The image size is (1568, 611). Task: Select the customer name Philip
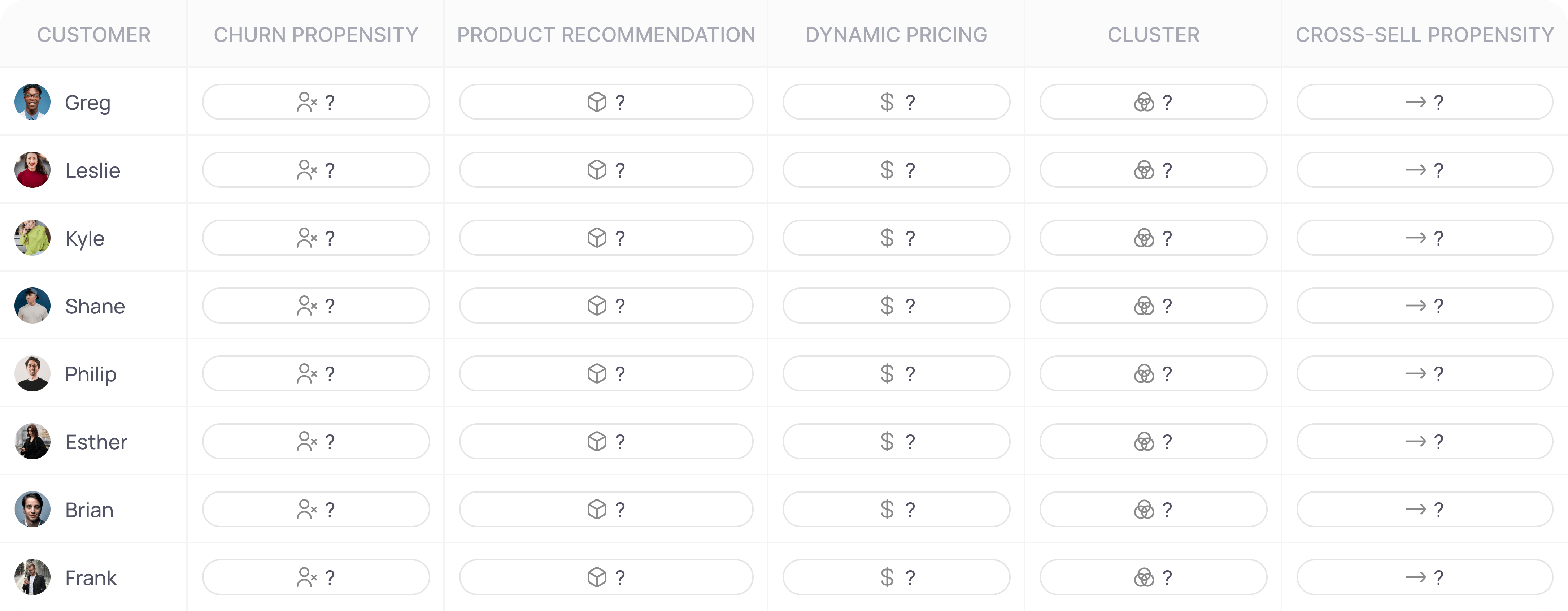click(91, 374)
